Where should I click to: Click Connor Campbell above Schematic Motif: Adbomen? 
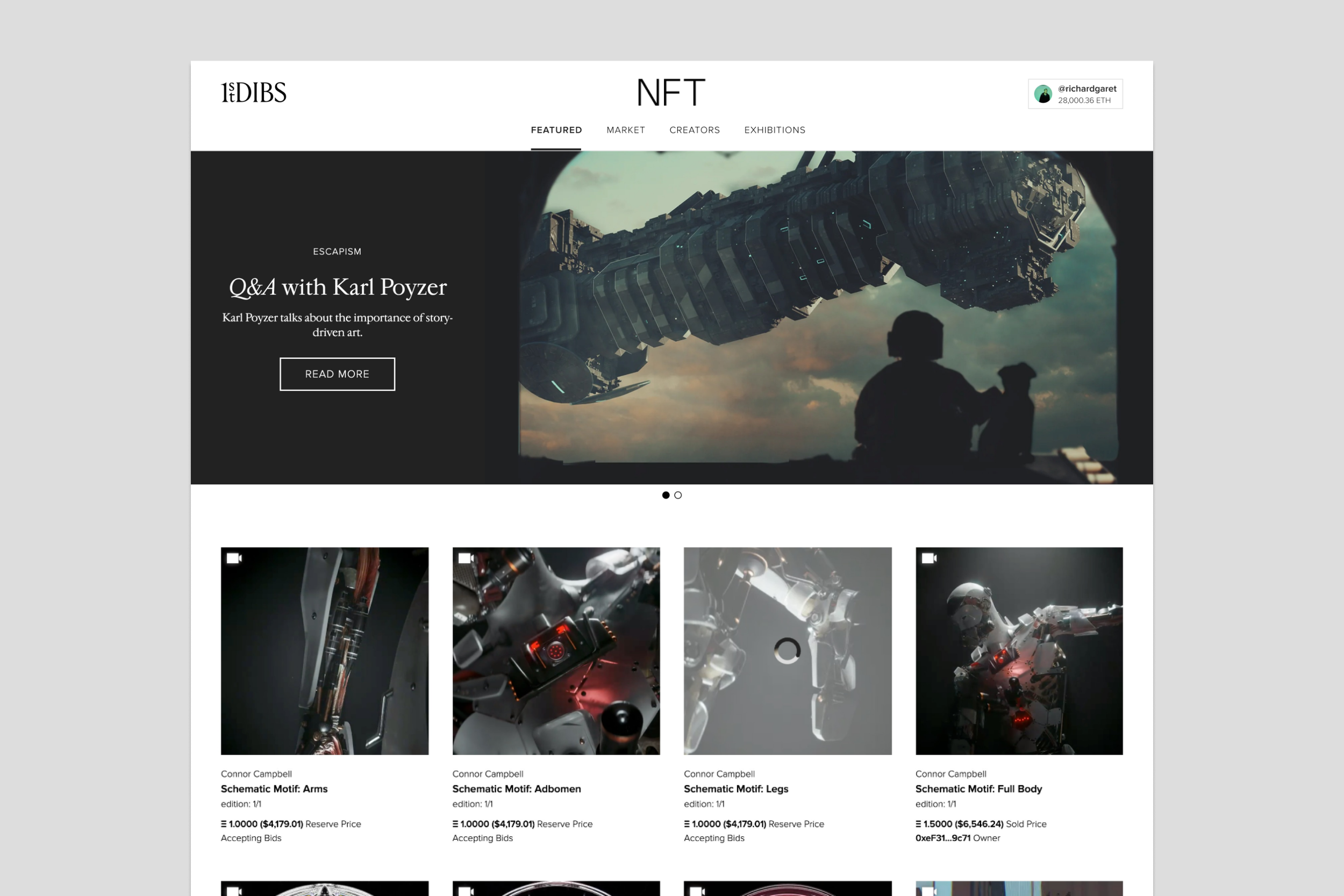[488, 773]
